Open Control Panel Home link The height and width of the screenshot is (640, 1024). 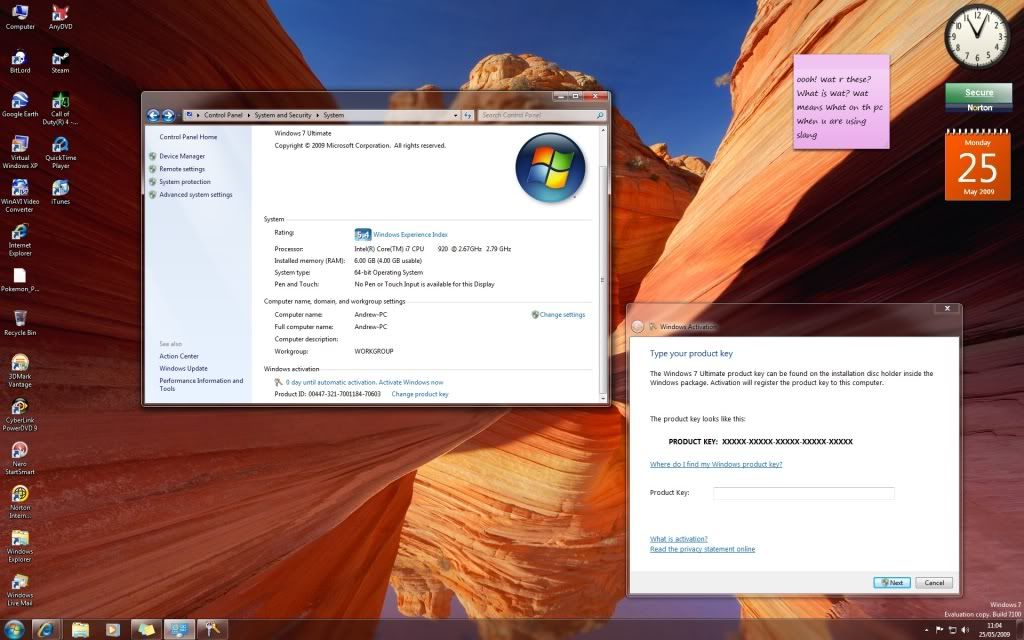(x=188, y=137)
